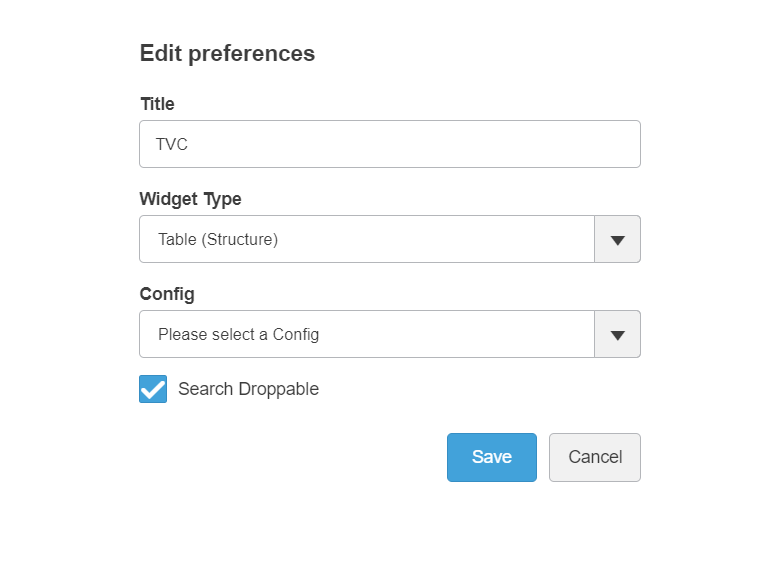
Task: Click the Widget Type label
Action: (190, 199)
